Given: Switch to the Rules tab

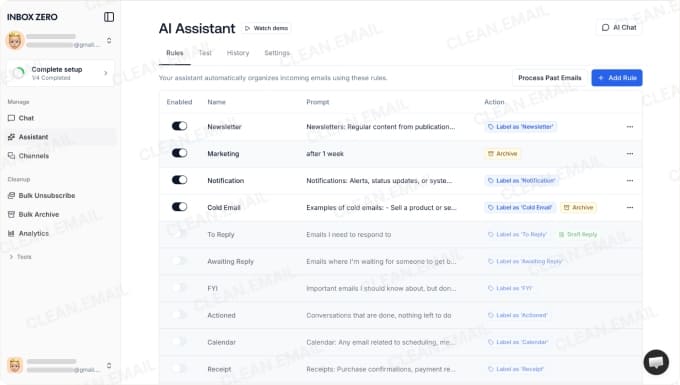Looking at the screenshot, I should (x=174, y=53).
